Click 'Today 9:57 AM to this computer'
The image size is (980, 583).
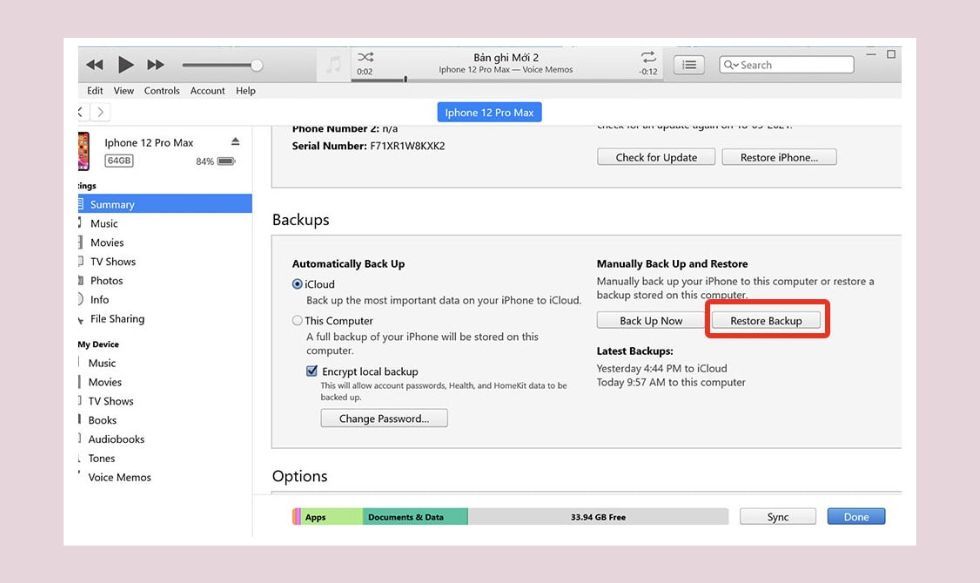click(x=671, y=382)
